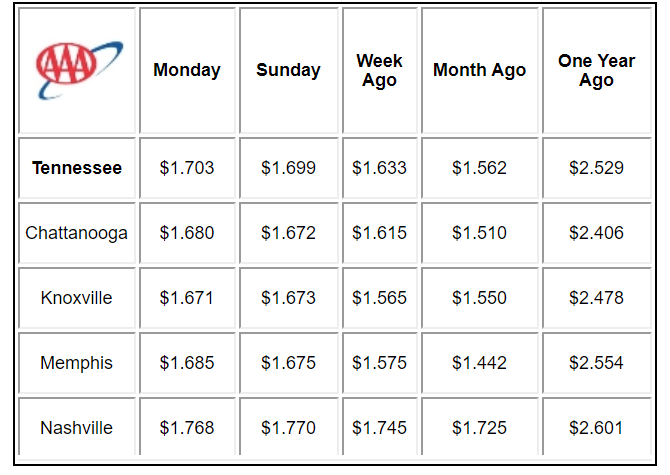Click Nashville one year ago price $2.601

pyautogui.click(x=597, y=428)
